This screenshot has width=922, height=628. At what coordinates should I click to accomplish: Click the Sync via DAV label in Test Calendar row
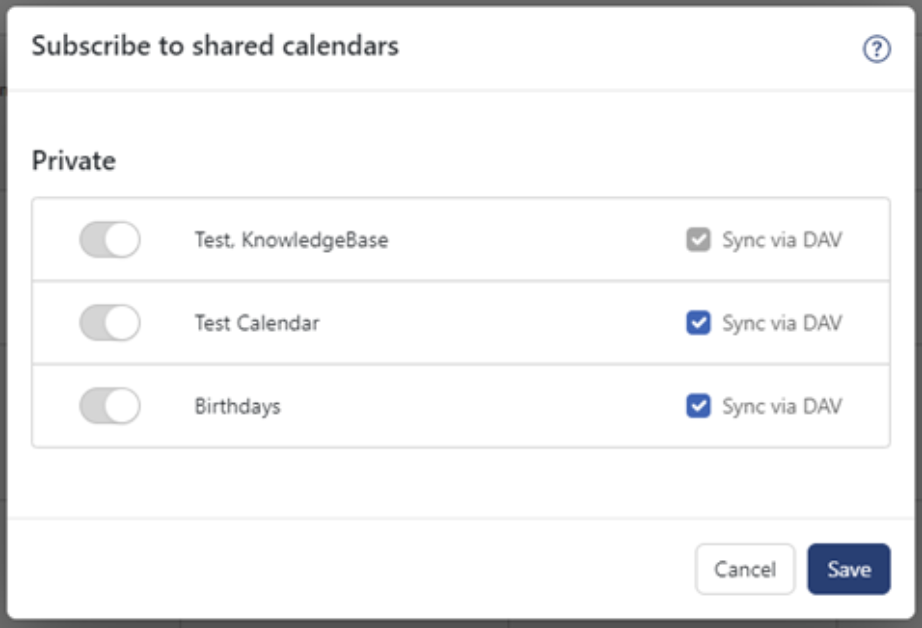click(782, 323)
